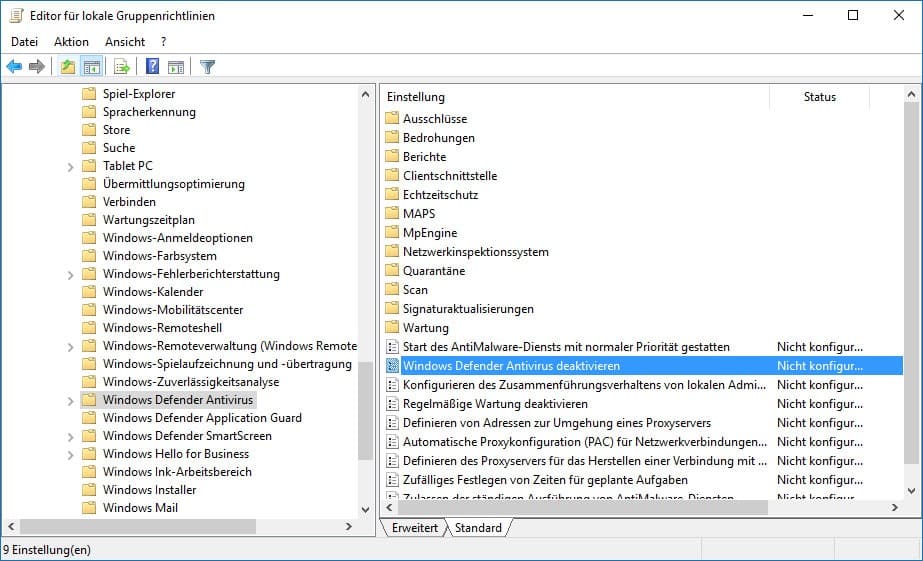Select Windows-Anmeldeoptionen in tree
Image resolution: width=923 pixels, height=561 pixels.
[x=178, y=238]
